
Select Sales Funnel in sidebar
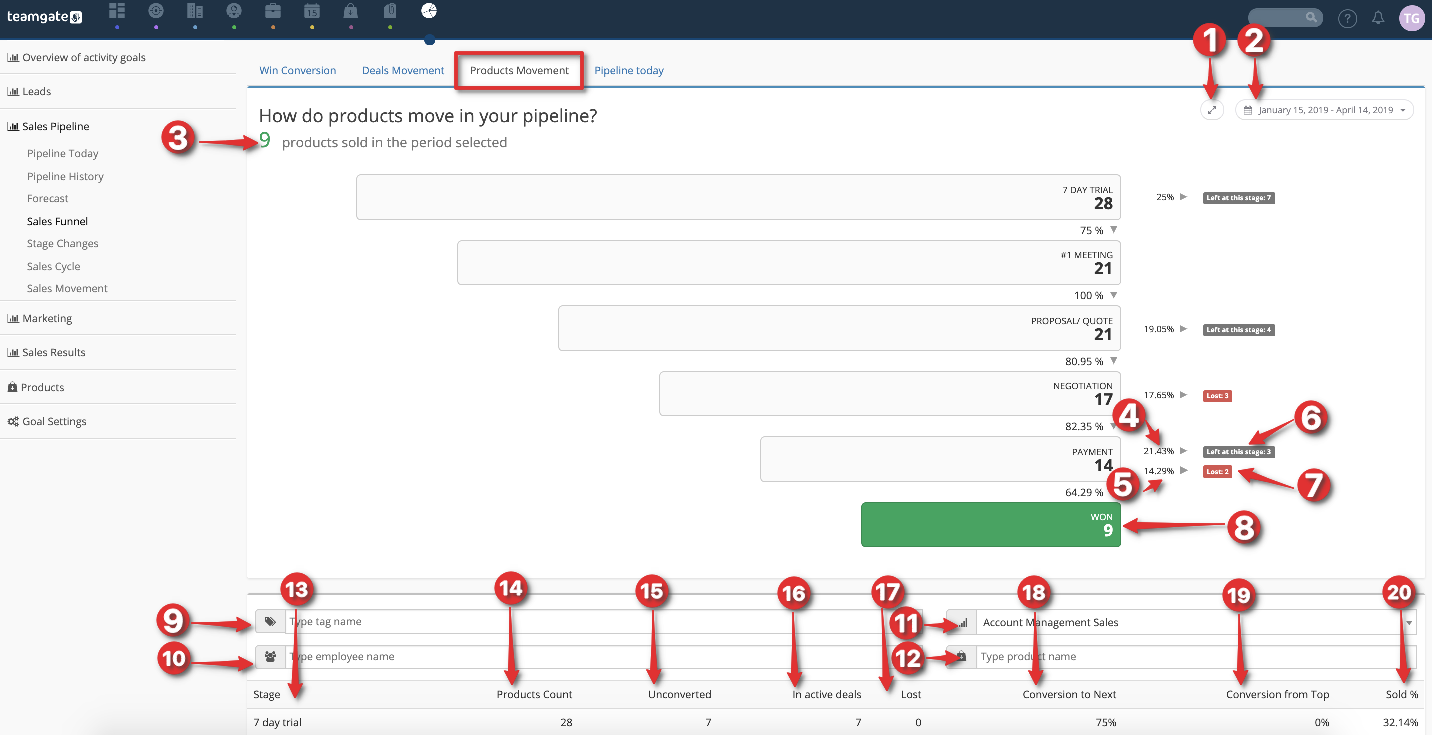pos(58,222)
